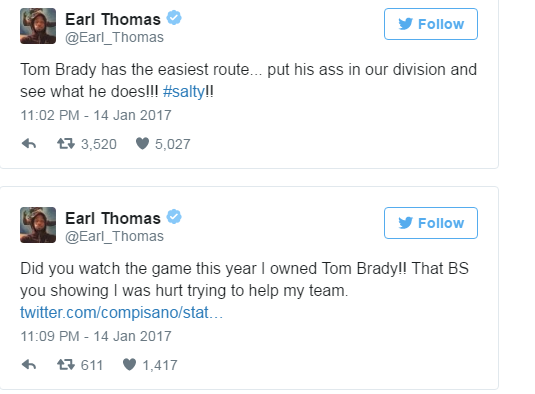Open second tweet's 11:09 PM timestamp

96,336
